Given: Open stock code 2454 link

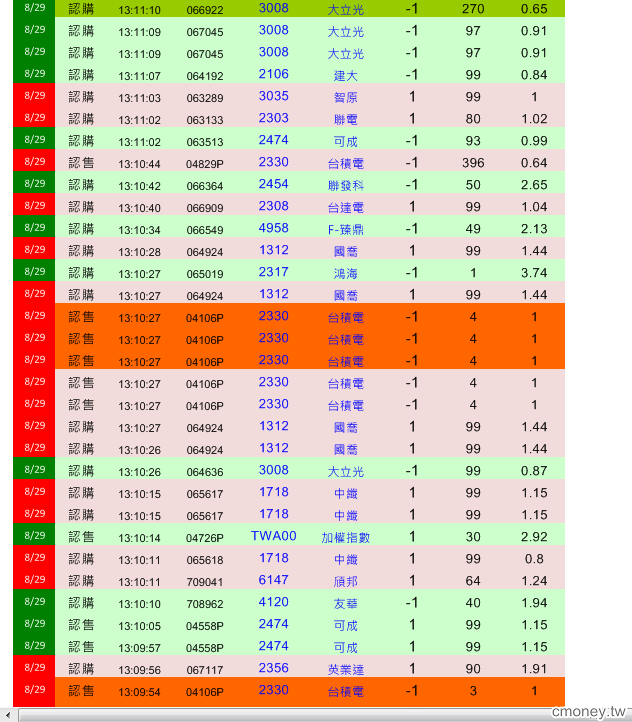Looking at the screenshot, I should [273, 184].
